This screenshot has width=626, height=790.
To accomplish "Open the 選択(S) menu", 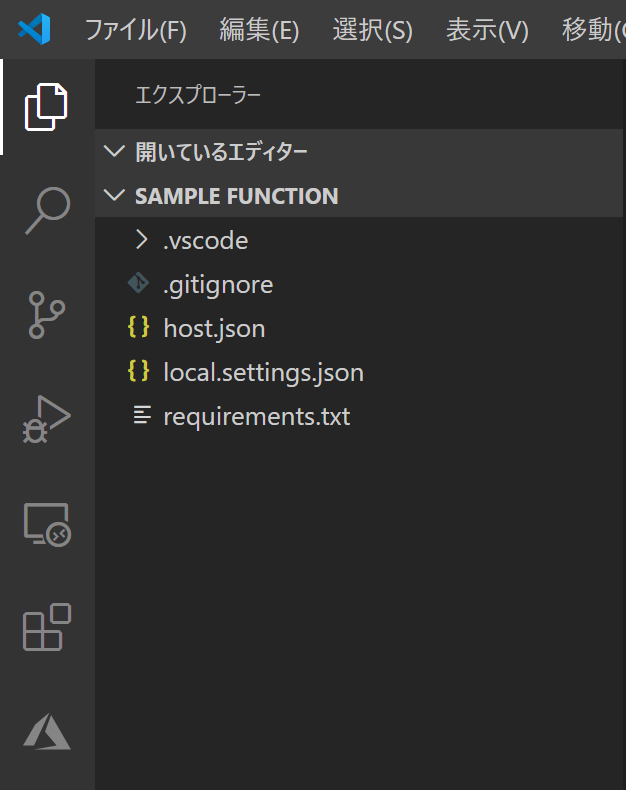I will coord(372,30).
